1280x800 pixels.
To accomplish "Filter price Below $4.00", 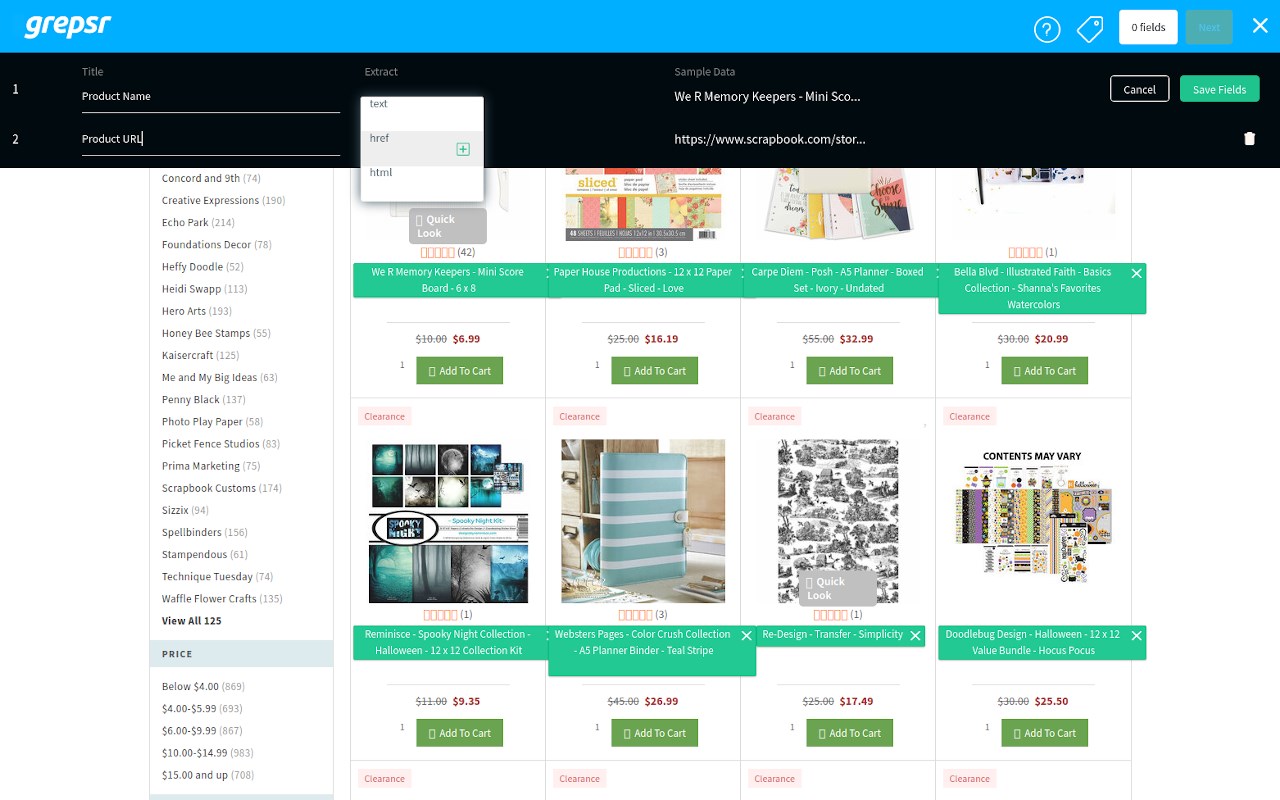I will tap(203, 687).
